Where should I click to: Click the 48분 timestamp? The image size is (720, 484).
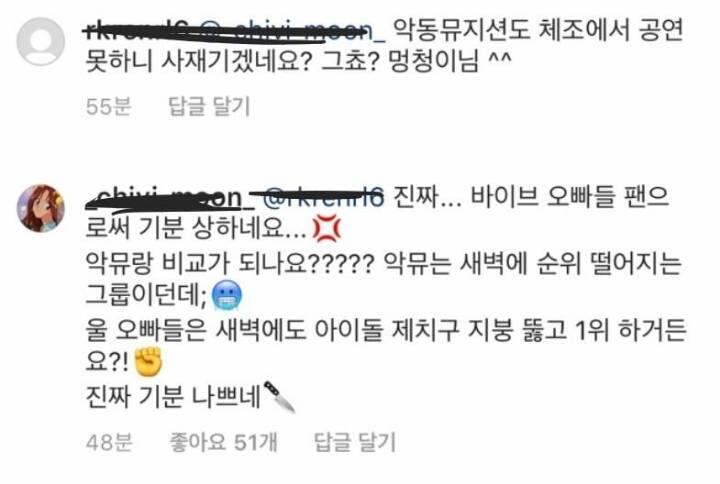pyautogui.click(x=109, y=442)
